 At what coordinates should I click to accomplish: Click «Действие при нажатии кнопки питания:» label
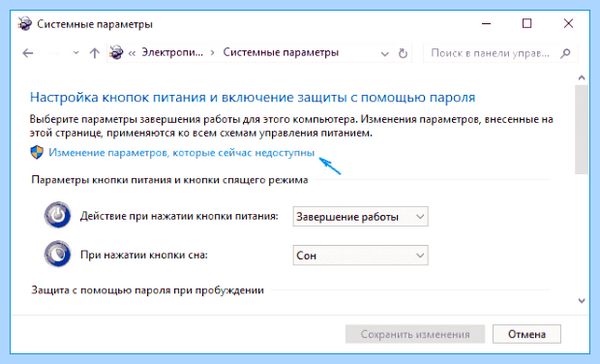pyautogui.click(x=179, y=216)
